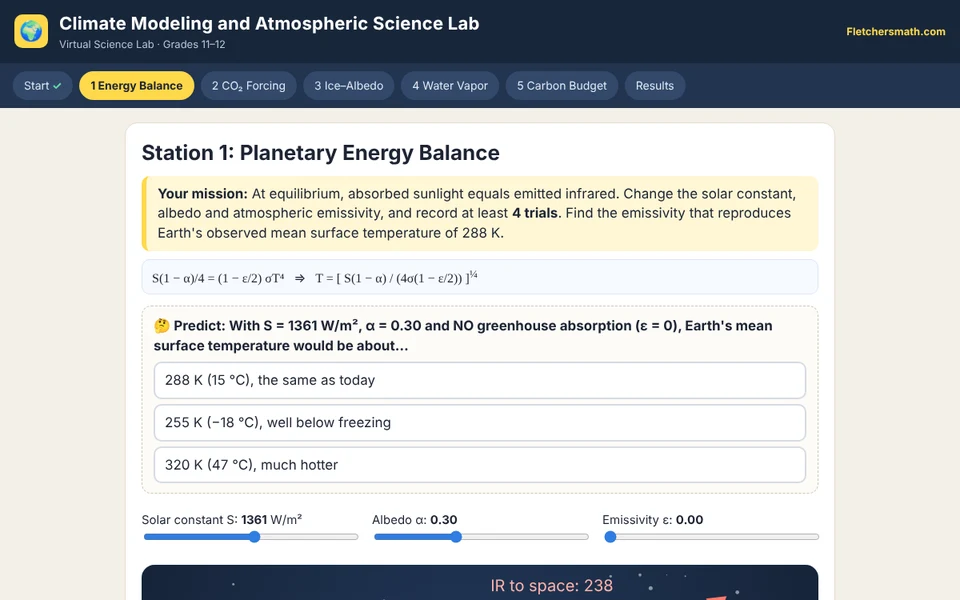960x600 pixels.
Task: Click the thinking emoji beside Predict
Action: pos(162,326)
